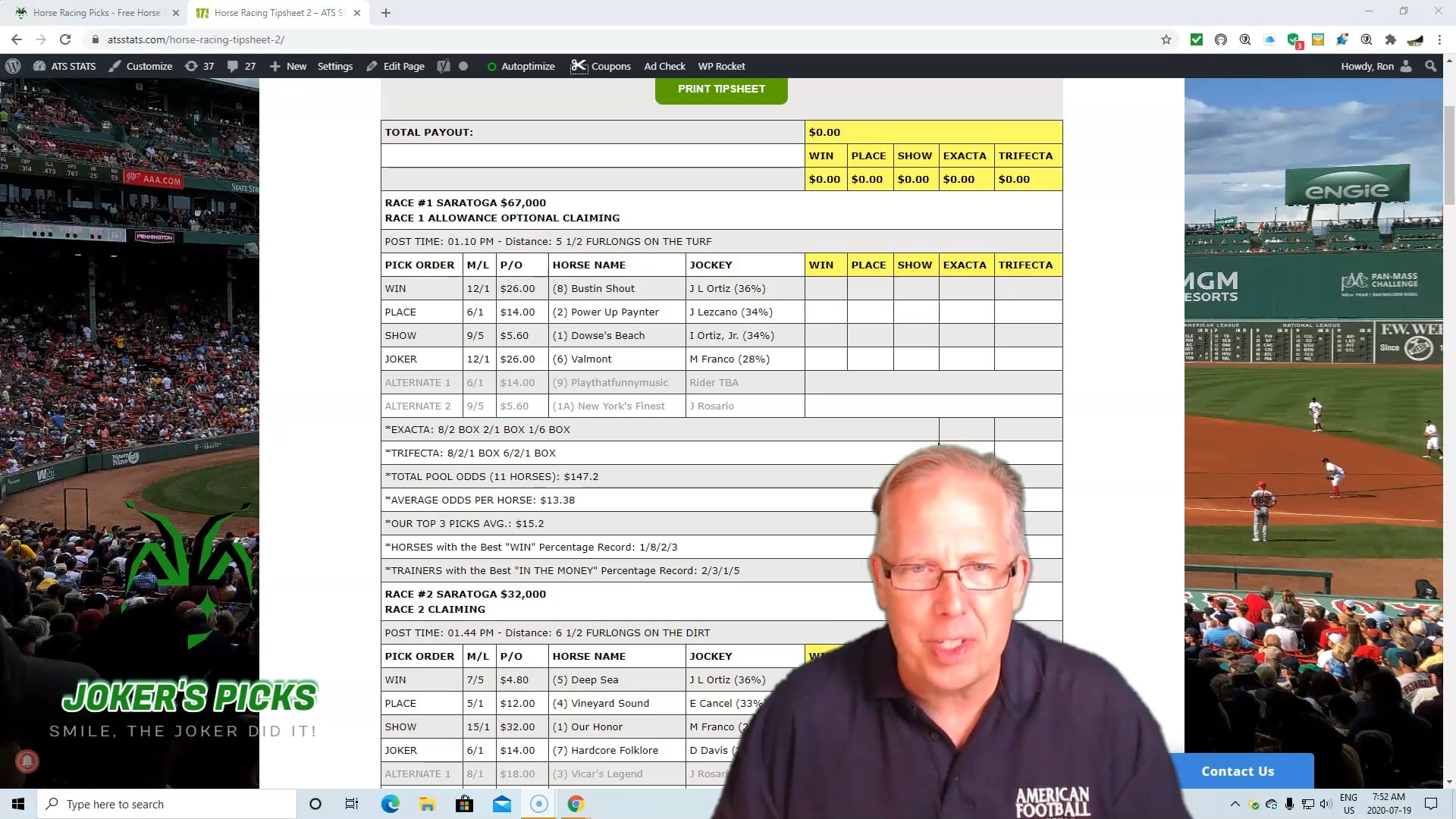This screenshot has width=1456, height=819.
Task: Open Microsoft Store from taskbar
Action: 464,804
